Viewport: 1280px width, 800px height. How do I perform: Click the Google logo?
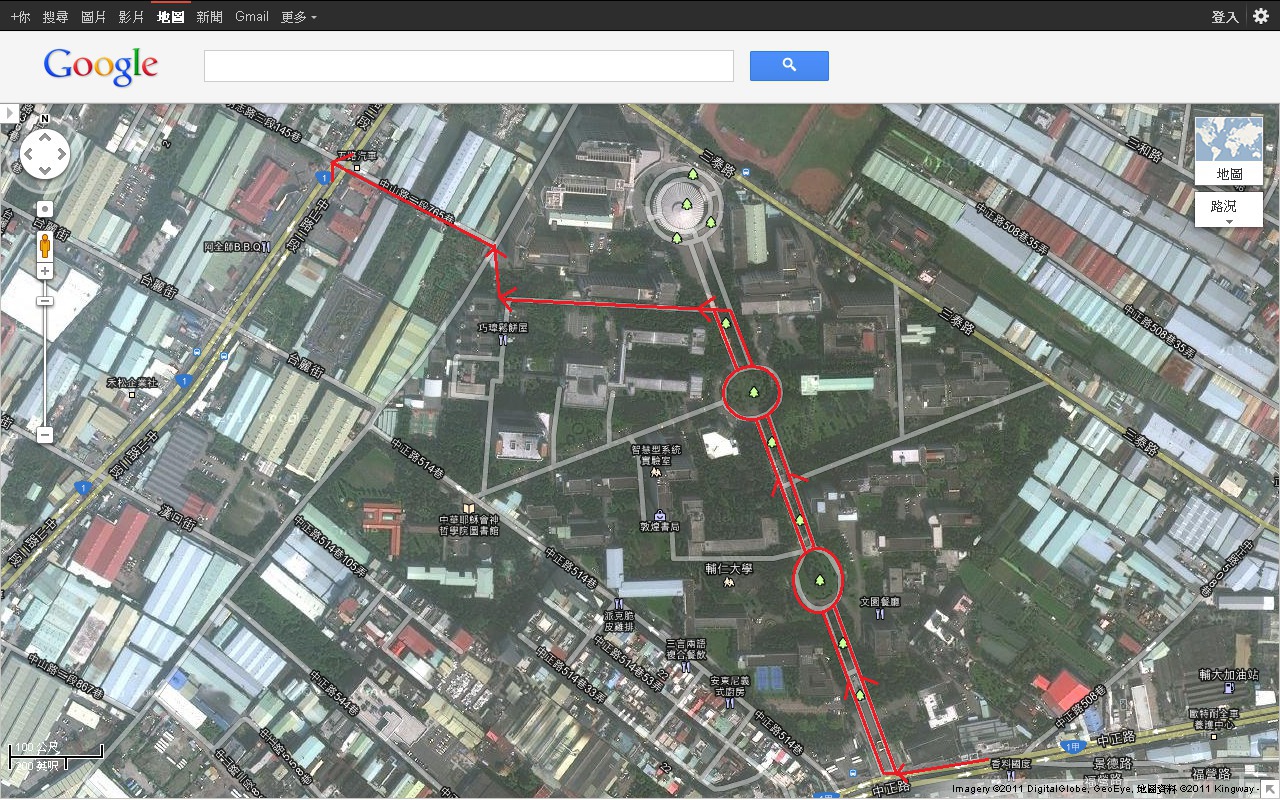(x=101, y=66)
